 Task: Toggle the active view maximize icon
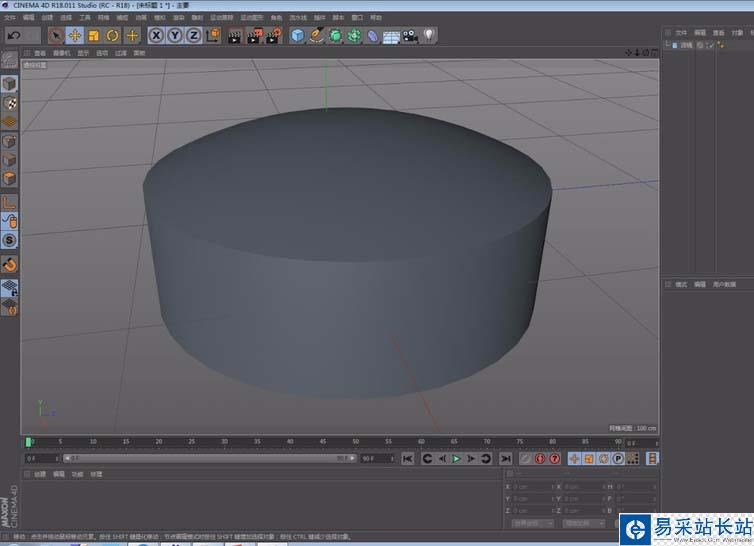654,53
